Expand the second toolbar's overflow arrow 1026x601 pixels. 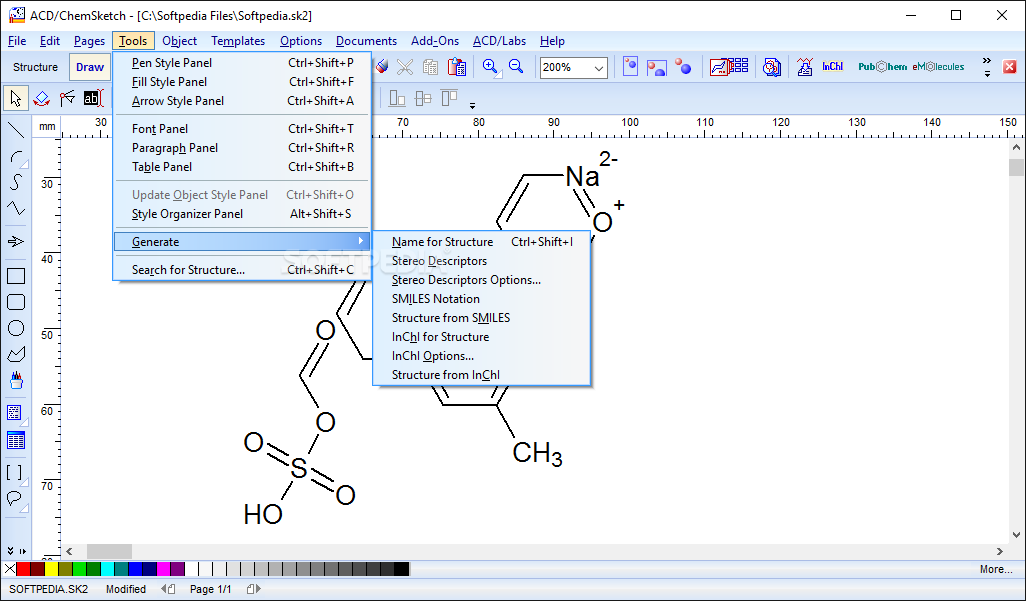tap(472, 104)
